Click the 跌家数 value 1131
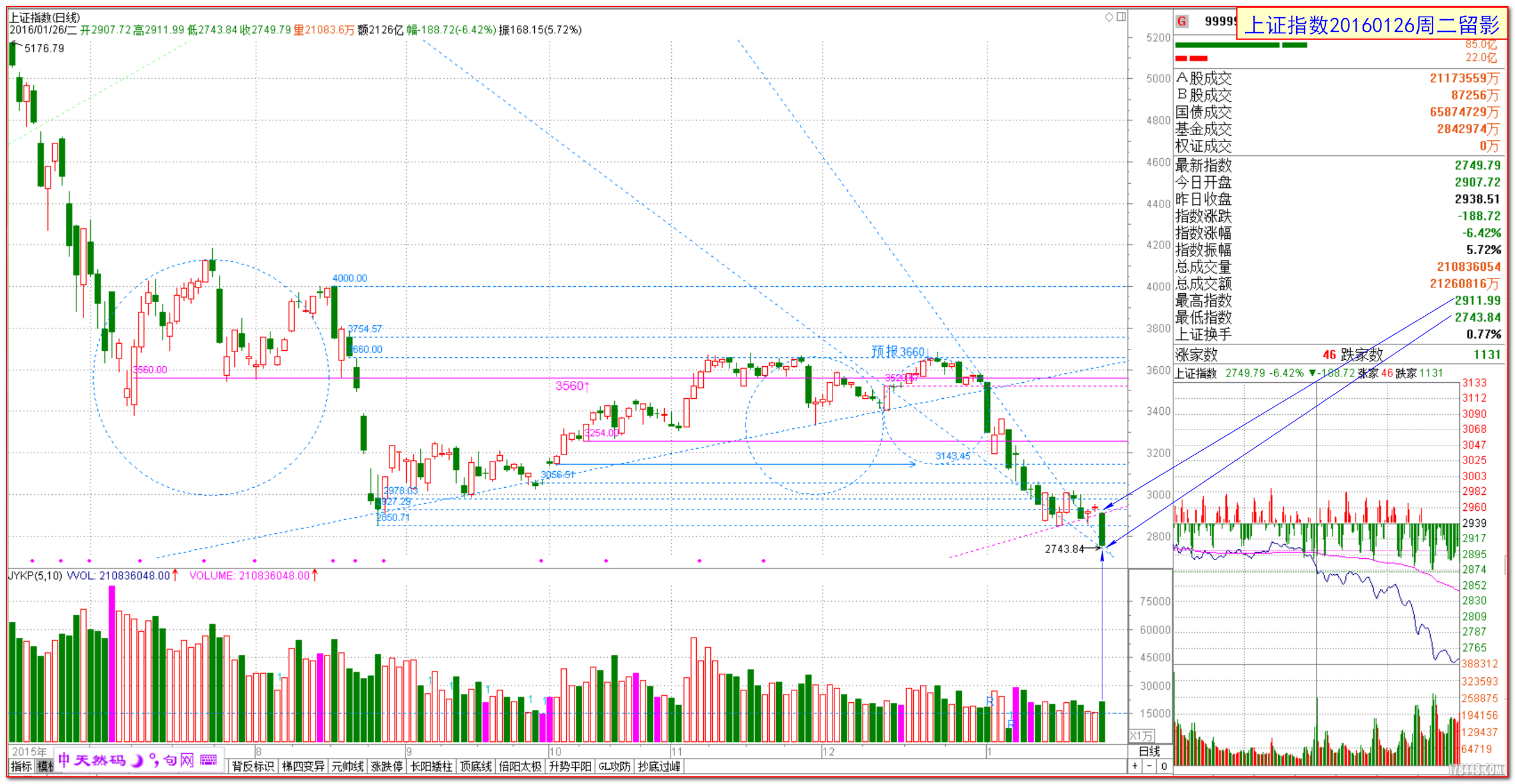This screenshot has width=1515, height=784. pyautogui.click(x=1487, y=354)
